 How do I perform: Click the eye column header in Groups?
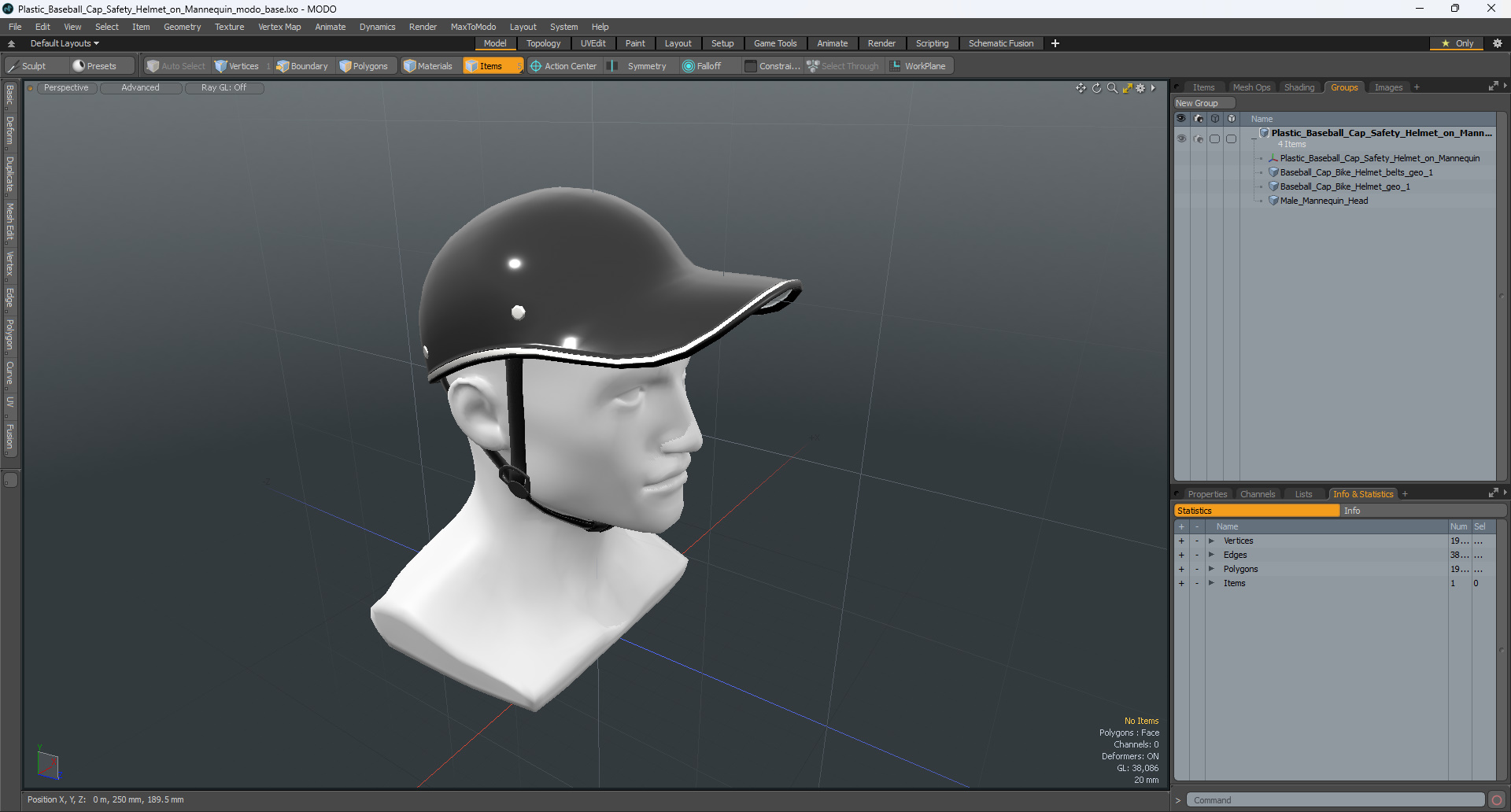(1181, 119)
